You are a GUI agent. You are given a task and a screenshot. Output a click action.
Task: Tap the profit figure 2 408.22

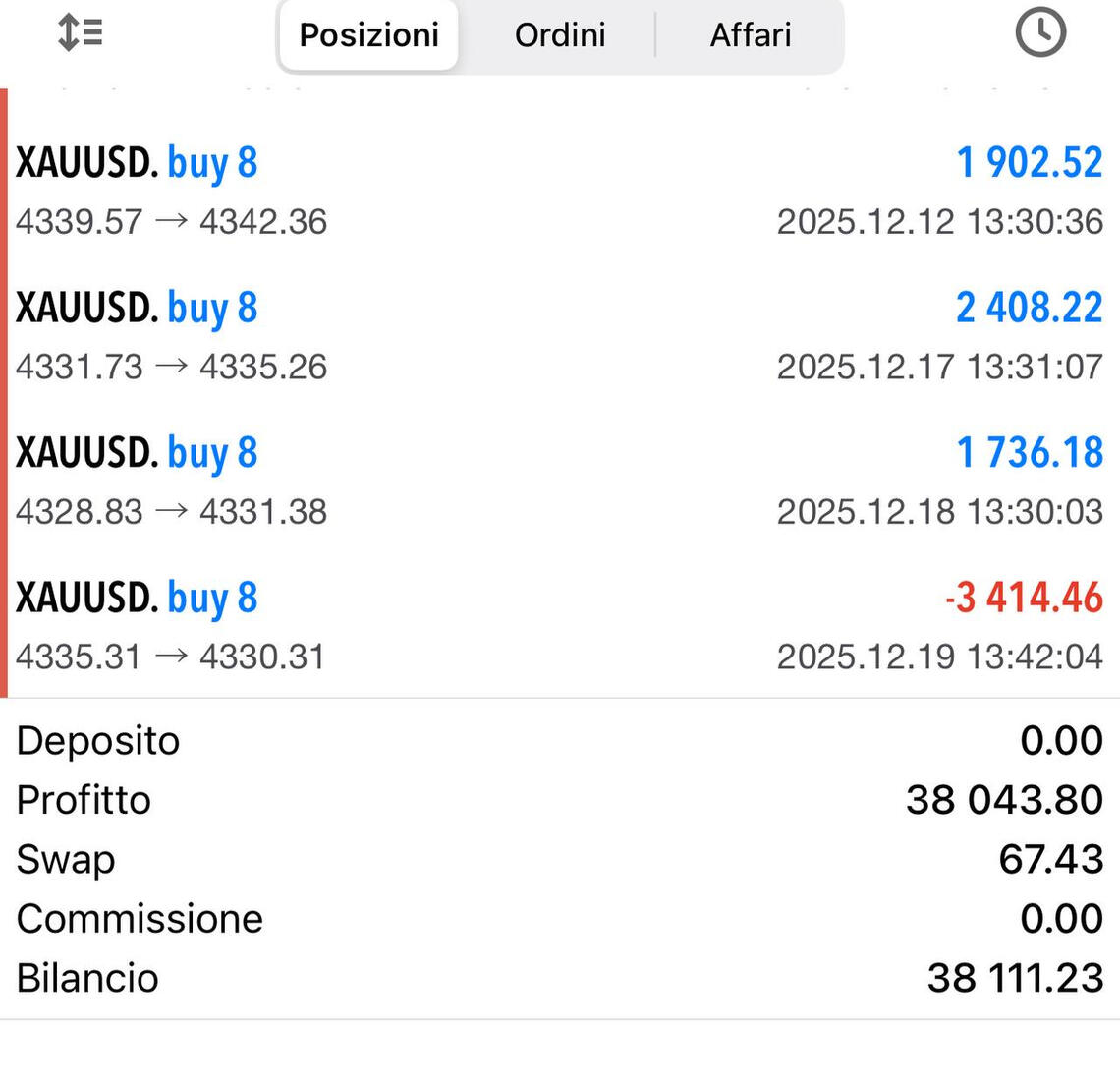coord(1029,308)
